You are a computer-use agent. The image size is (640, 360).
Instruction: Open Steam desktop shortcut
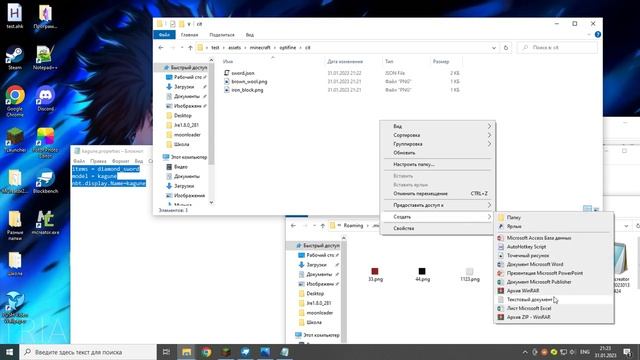point(15,58)
